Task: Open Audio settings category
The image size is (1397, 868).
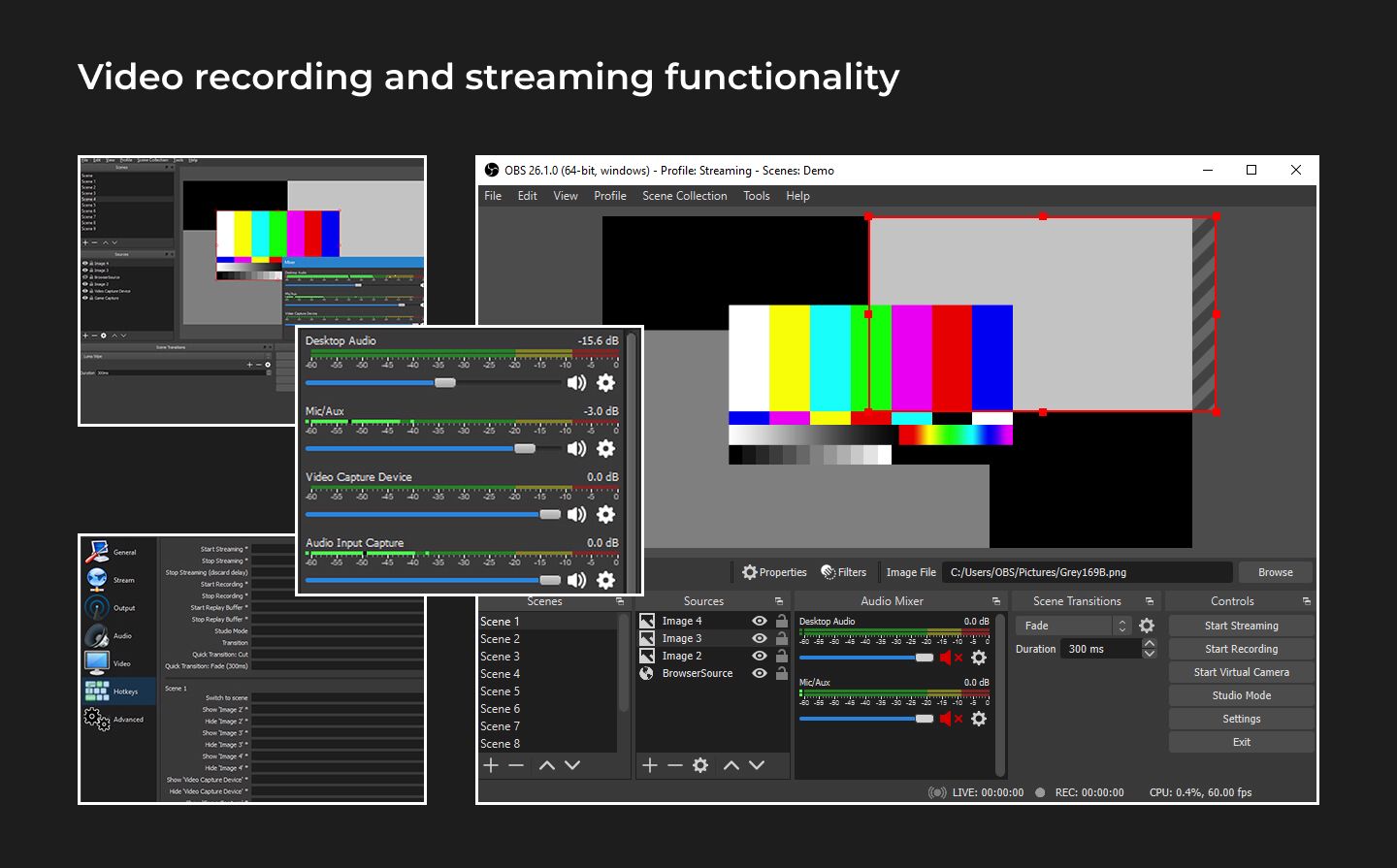Action: [x=118, y=636]
